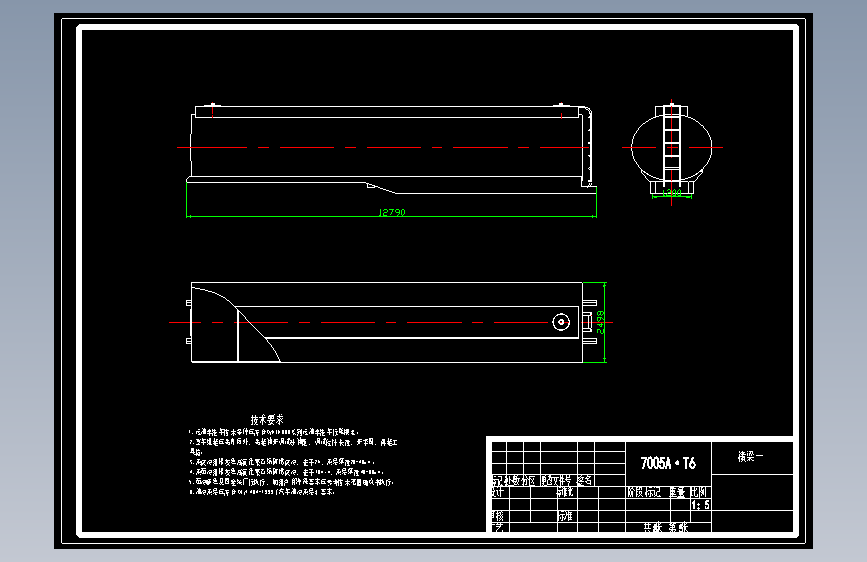This screenshot has width=867, height=562.
Task: Select the 7005A · T6 material label
Action: 668,463
